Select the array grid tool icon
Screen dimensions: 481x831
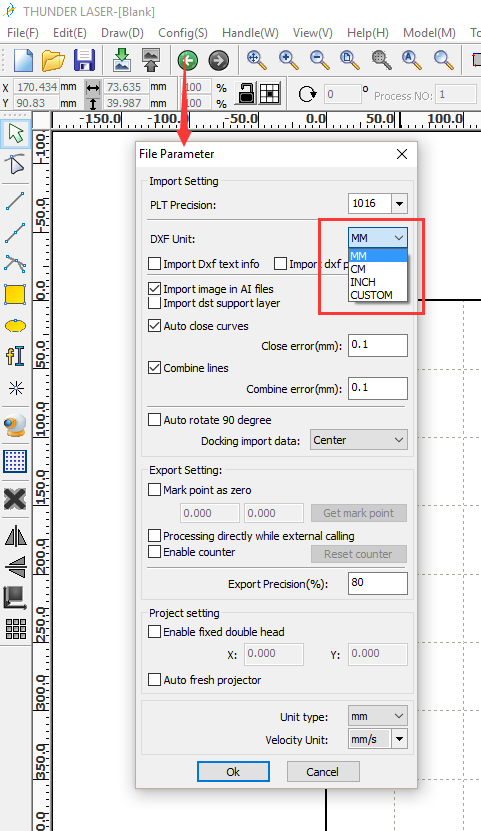[x=15, y=629]
